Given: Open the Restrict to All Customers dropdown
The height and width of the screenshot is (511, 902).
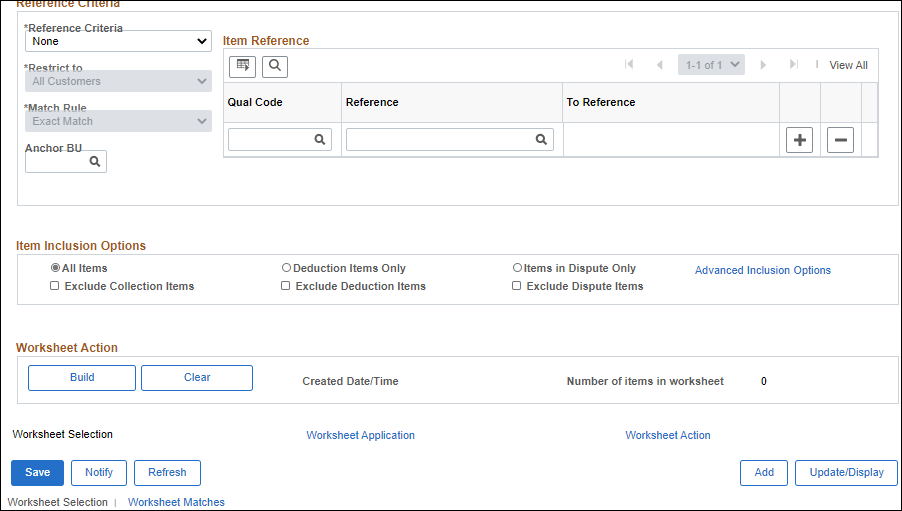Looking at the screenshot, I should (x=119, y=81).
